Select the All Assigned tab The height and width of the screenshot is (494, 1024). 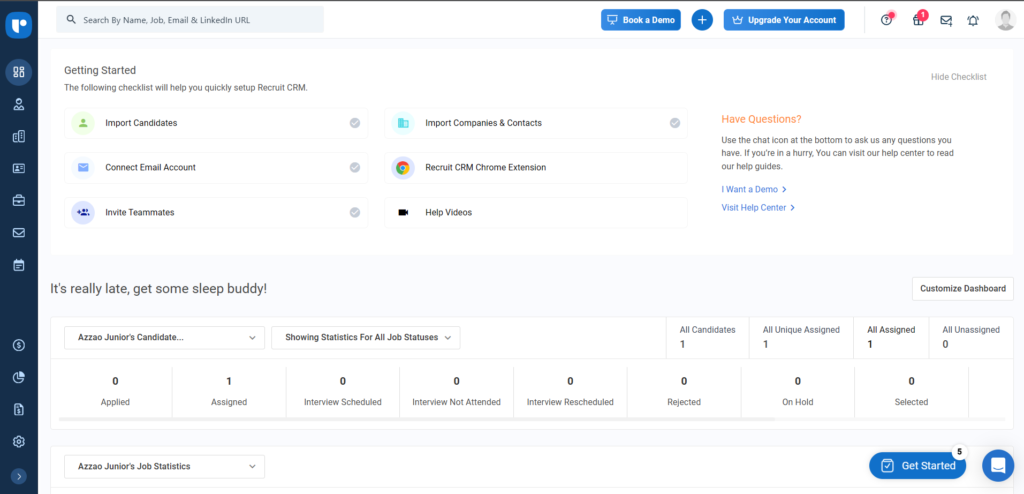click(891, 337)
